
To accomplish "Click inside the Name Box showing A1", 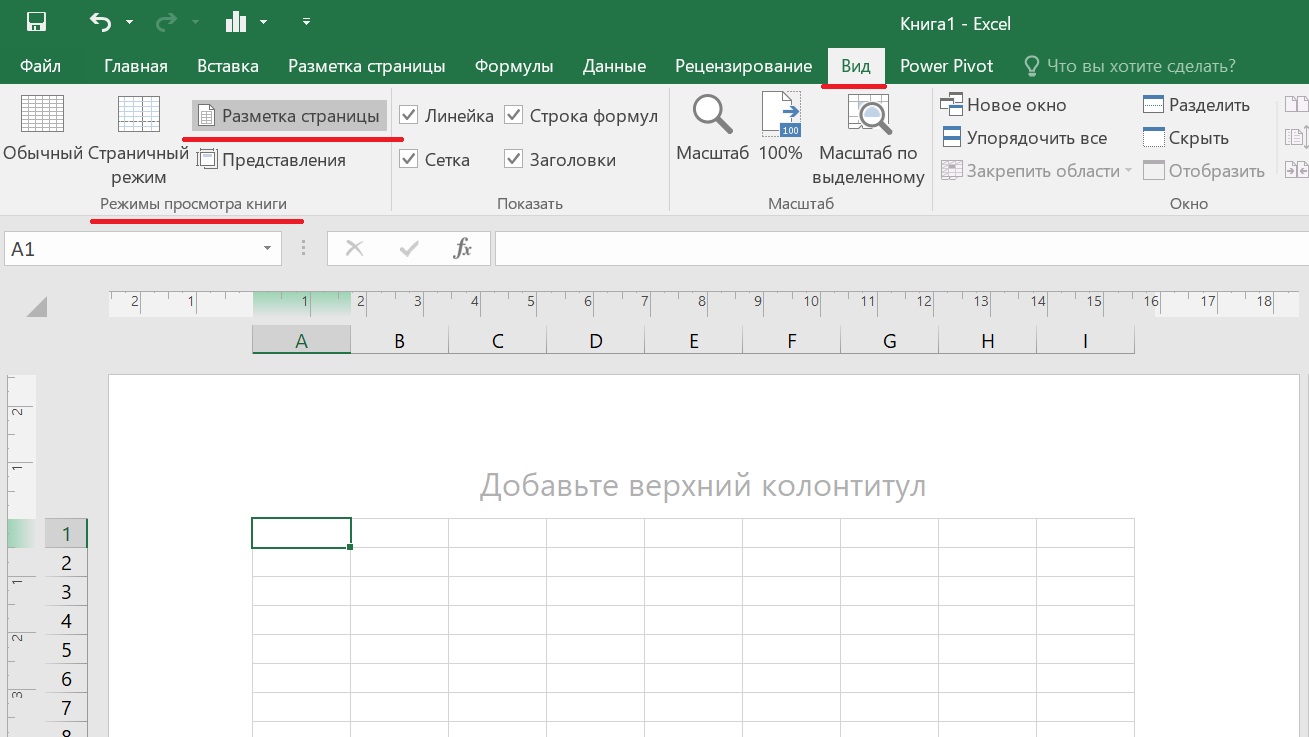I will pos(130,249).
